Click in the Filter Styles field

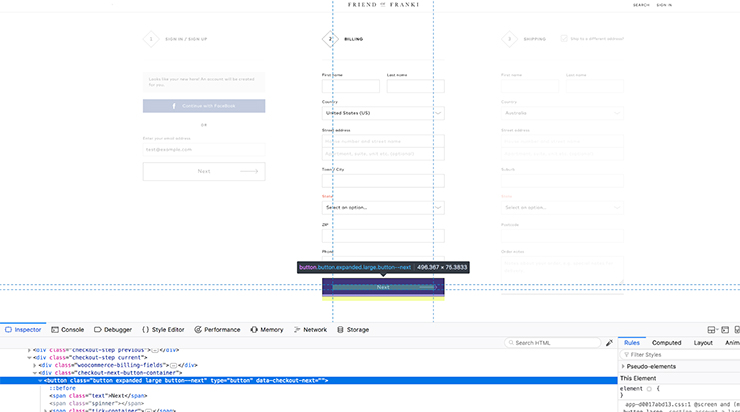[680, 354]
